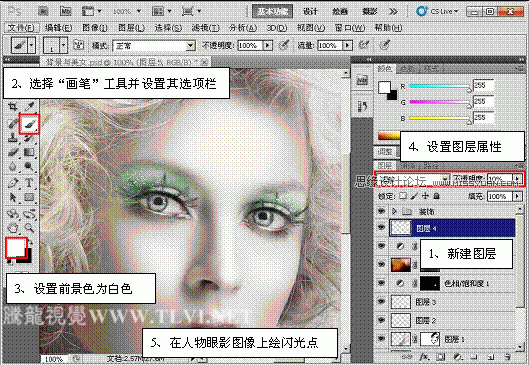Open the 编辑(E) menu
The height and width of the screenshot is (365, 529).
[x=58, y=28]
